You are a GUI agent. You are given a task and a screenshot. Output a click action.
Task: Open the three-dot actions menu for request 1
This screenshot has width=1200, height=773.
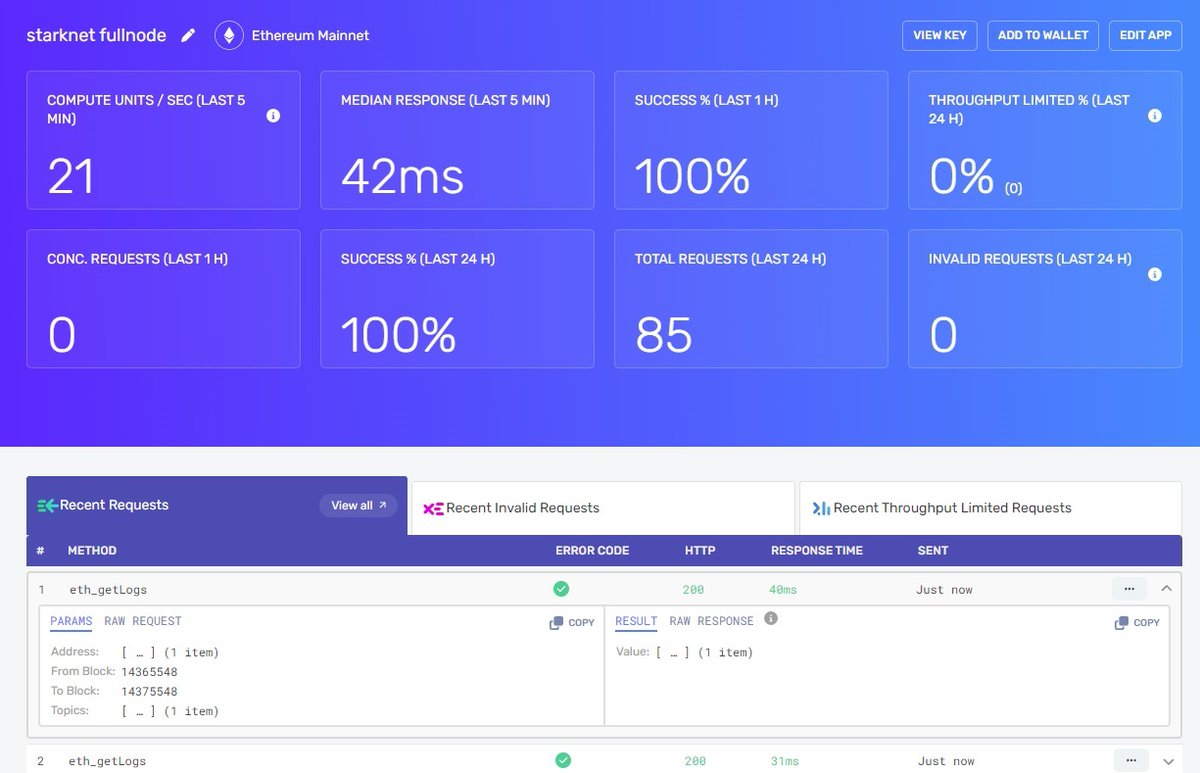click(1130, 589)
